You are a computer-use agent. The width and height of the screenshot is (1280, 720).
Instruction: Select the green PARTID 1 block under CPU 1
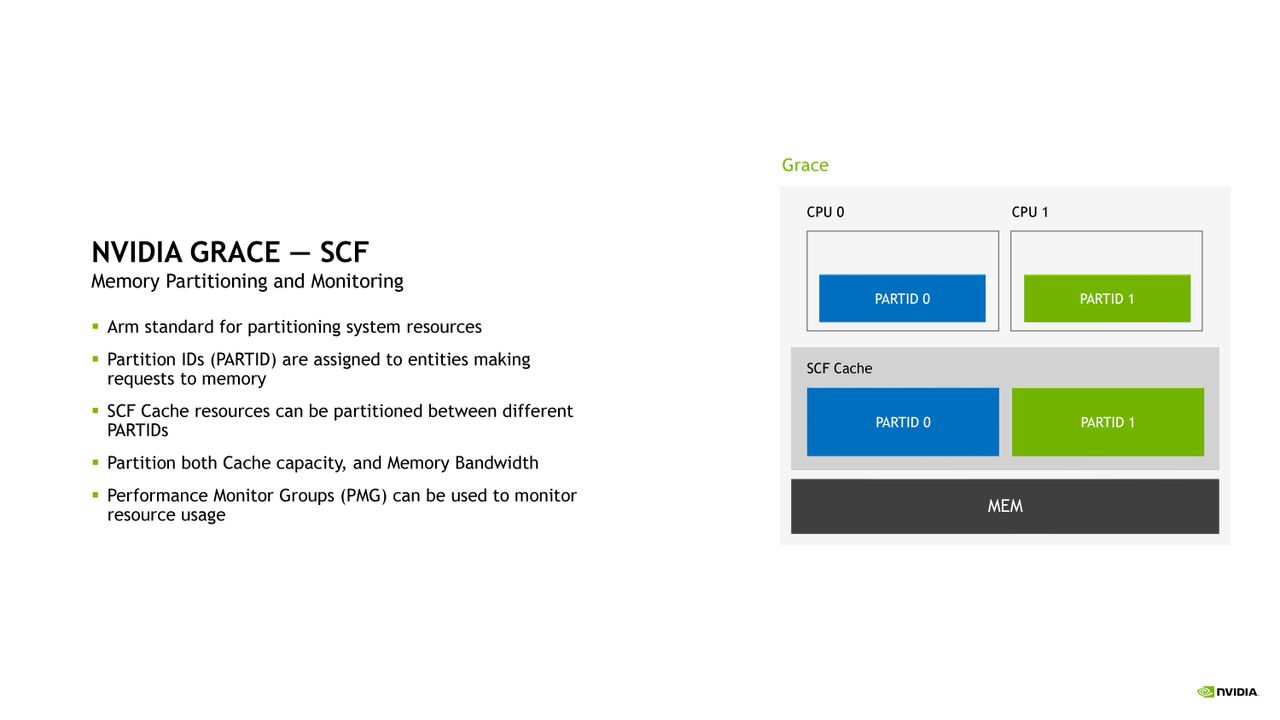(1107, 298)
